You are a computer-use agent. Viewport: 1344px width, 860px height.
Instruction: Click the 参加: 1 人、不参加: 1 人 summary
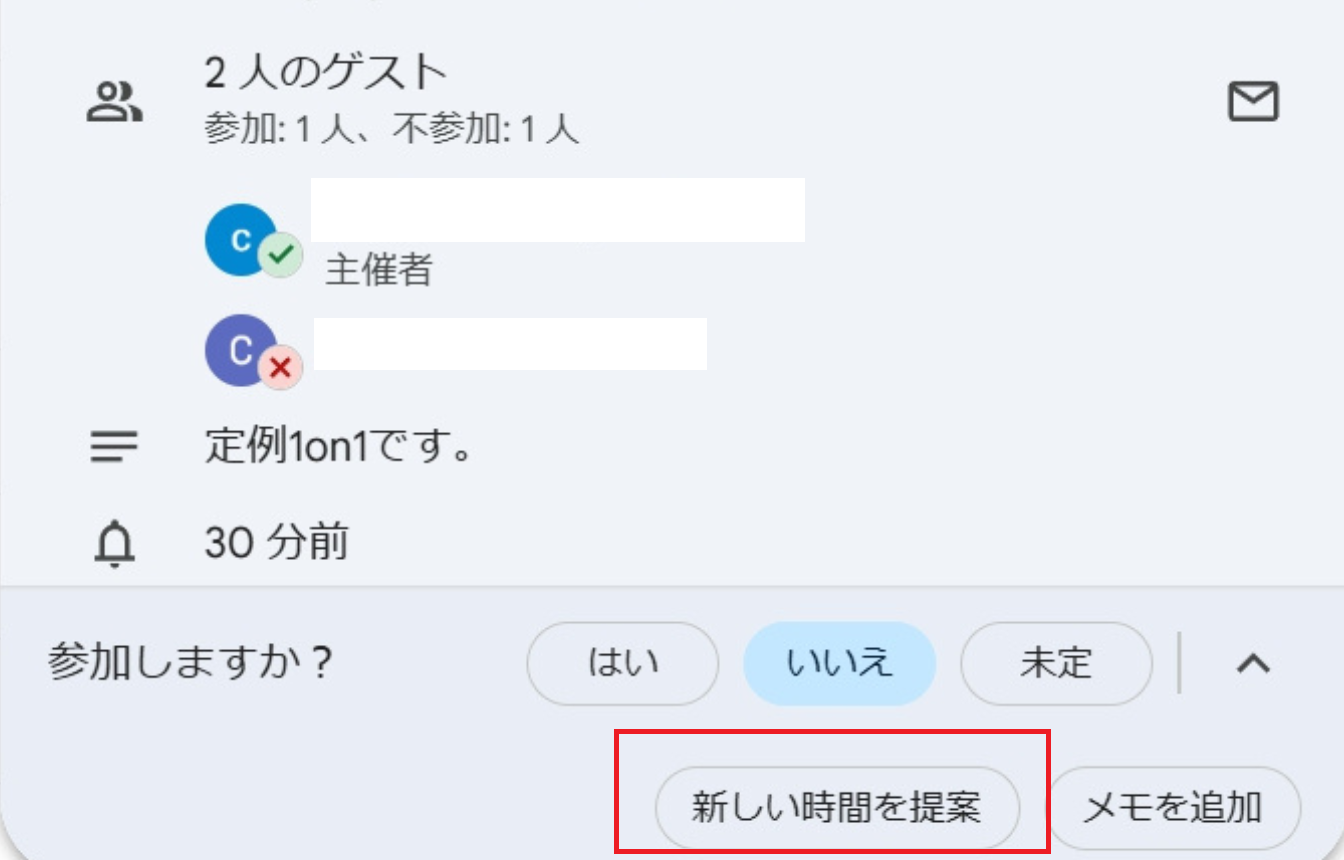(x=392, y=129)
